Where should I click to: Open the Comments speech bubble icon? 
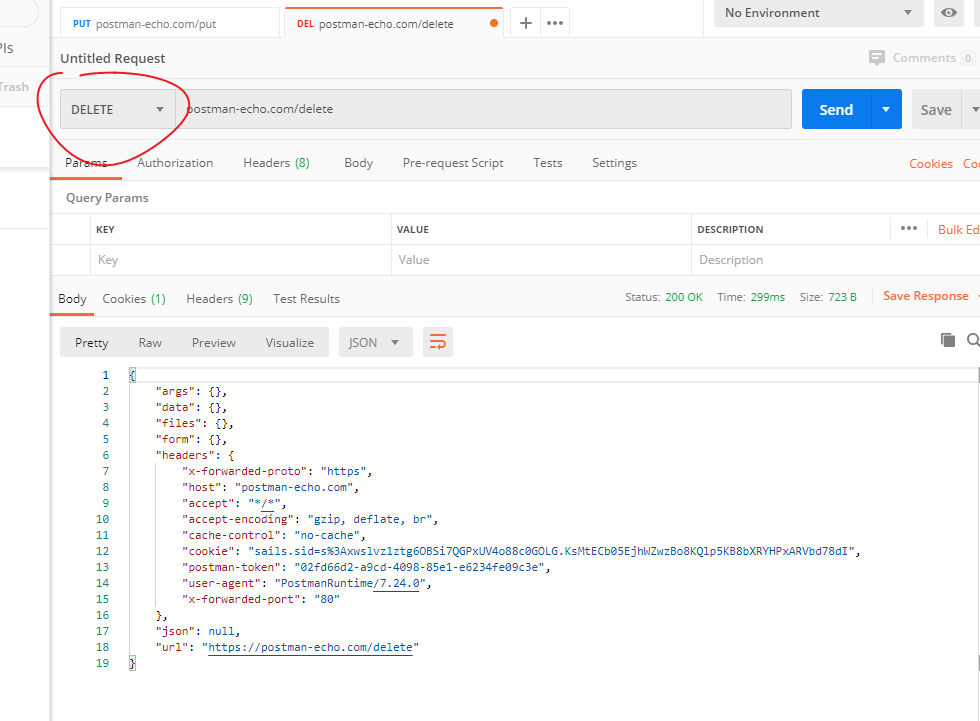click(877, 58)
